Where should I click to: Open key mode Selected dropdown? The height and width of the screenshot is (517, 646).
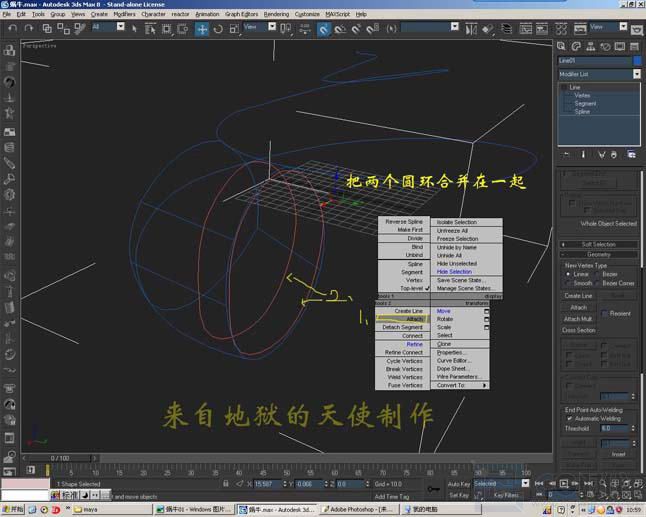pos(525,483)
